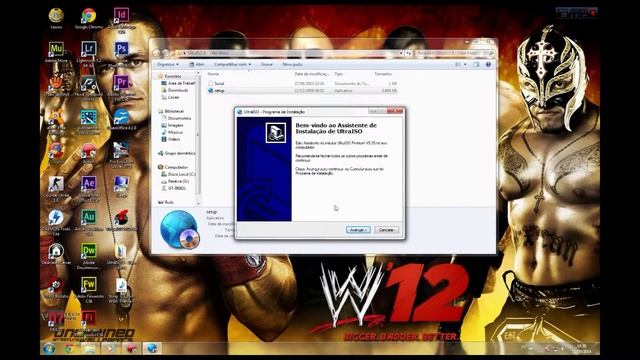Open Adobe After Effects desktop shortcut
Viewport: 640px width, 360px height.
click(89, 188)
